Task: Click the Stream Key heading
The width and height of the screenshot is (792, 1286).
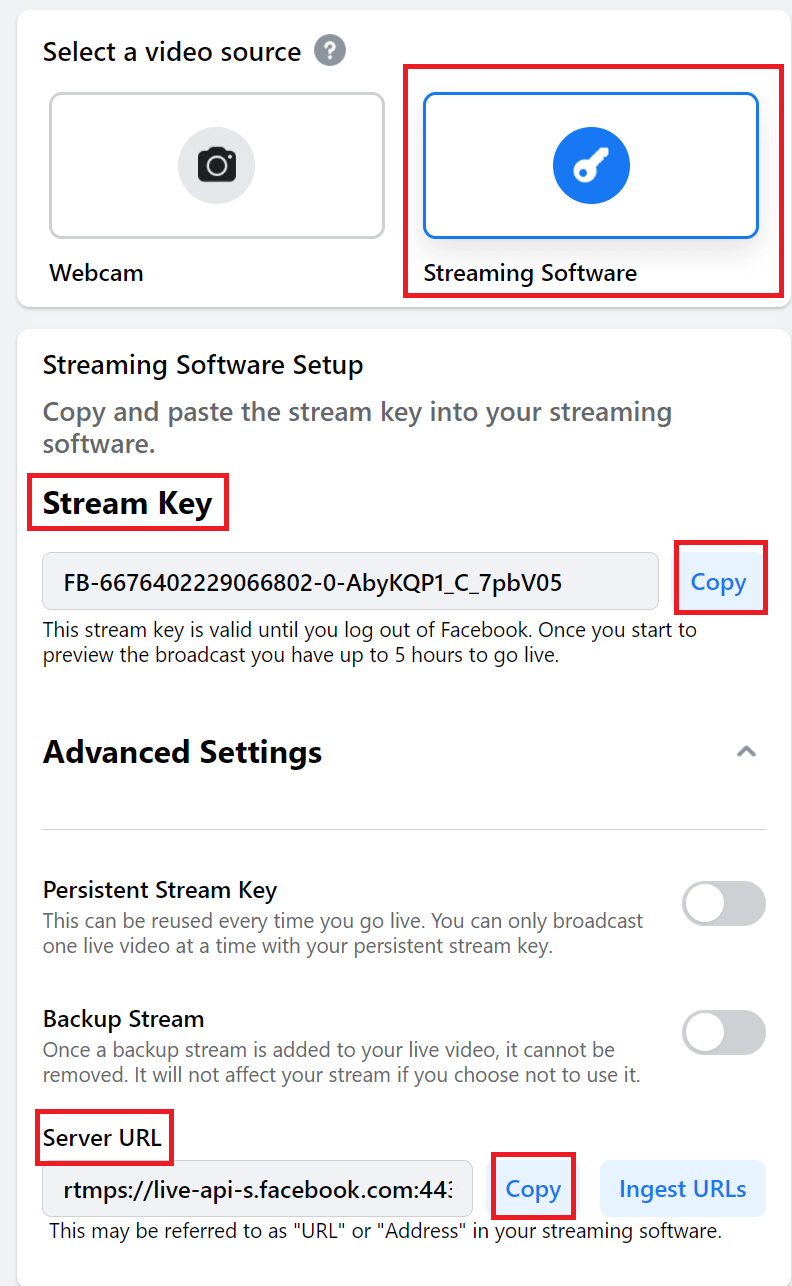Action: coord(127,503)
